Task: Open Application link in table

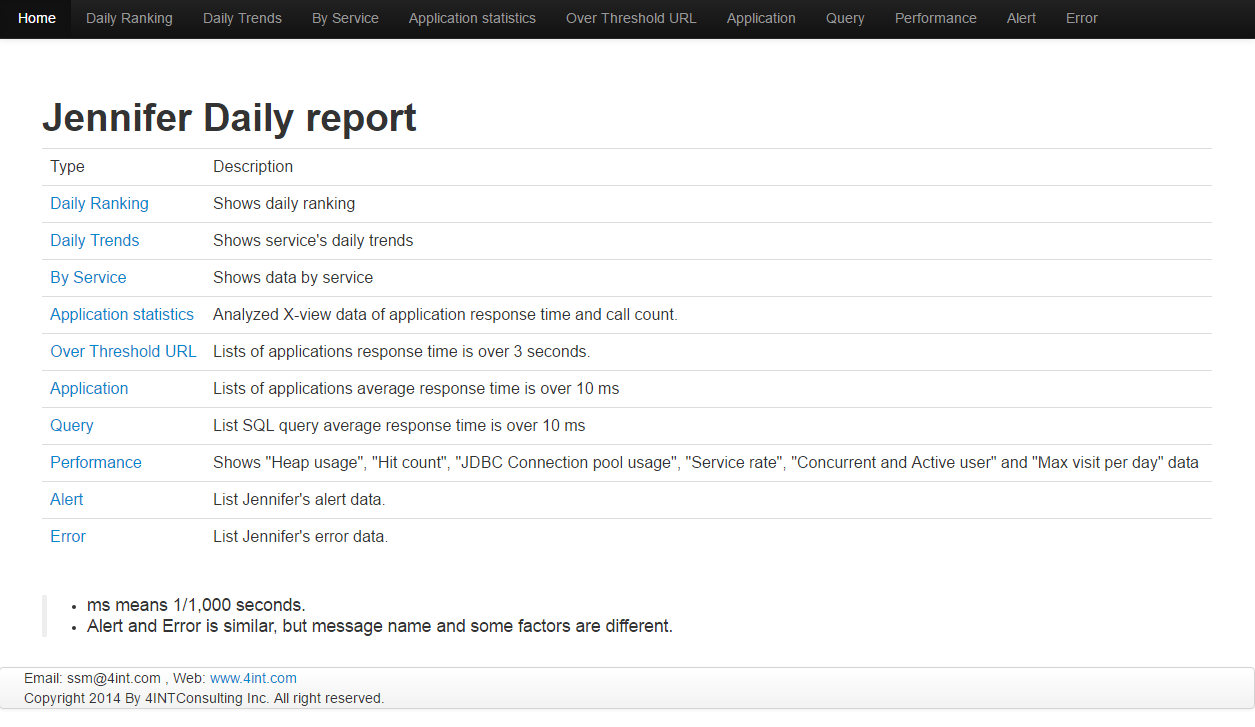Action: (x=89, y=388)
